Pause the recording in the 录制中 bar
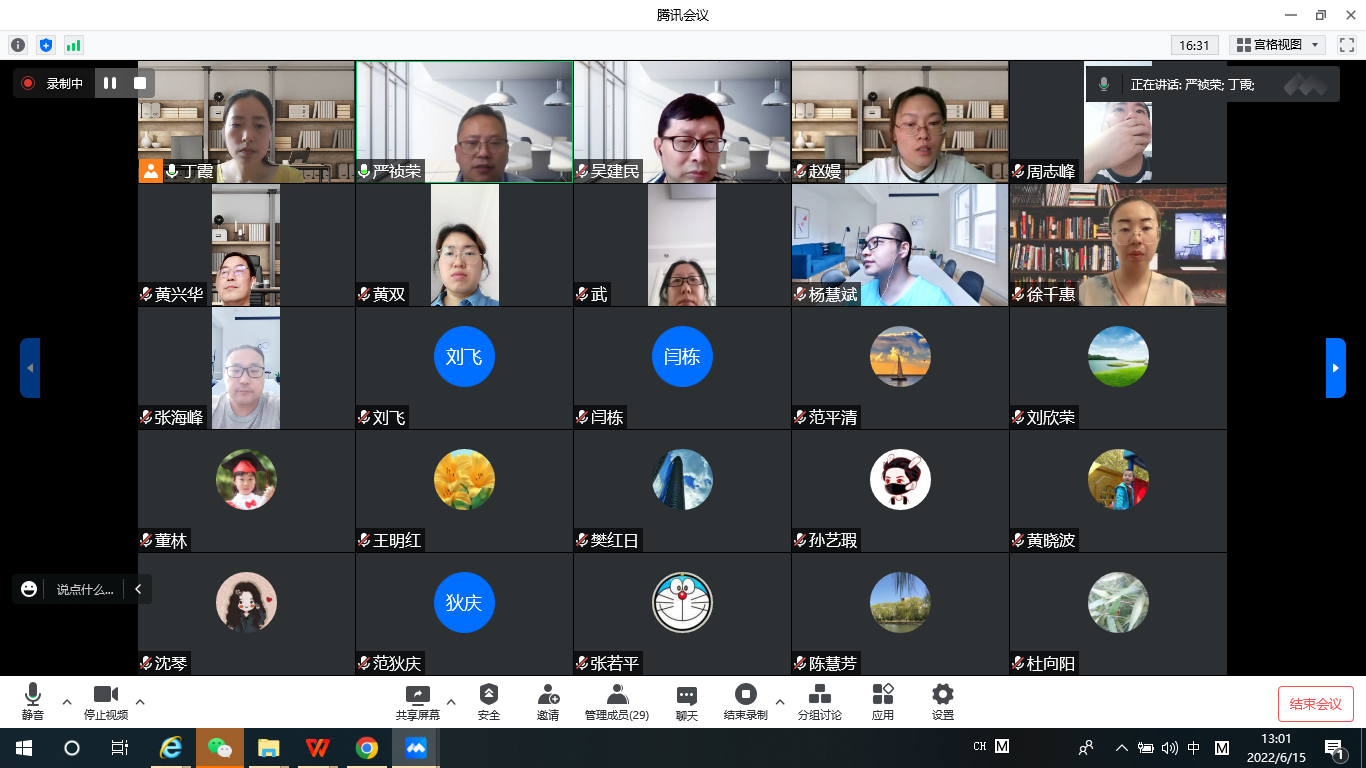 [x=110, y=83]
